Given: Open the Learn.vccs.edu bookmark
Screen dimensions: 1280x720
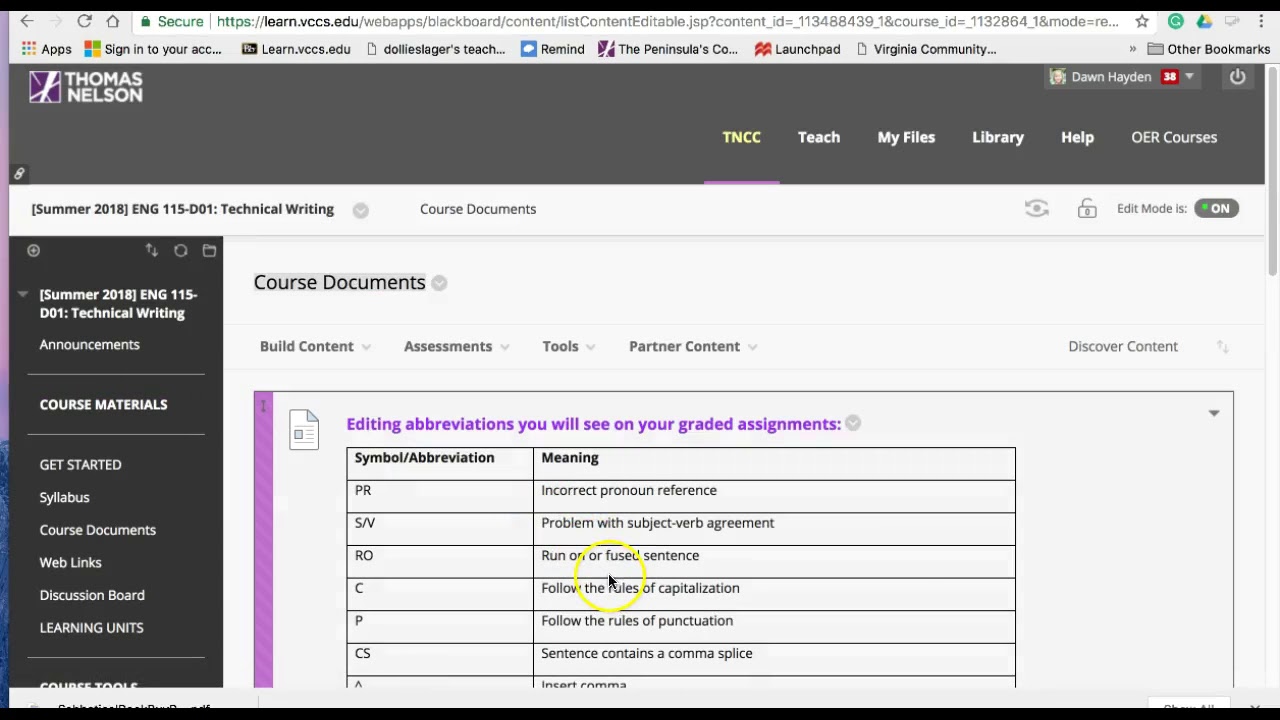Looking at the screenshot, I should pos(296,49).
